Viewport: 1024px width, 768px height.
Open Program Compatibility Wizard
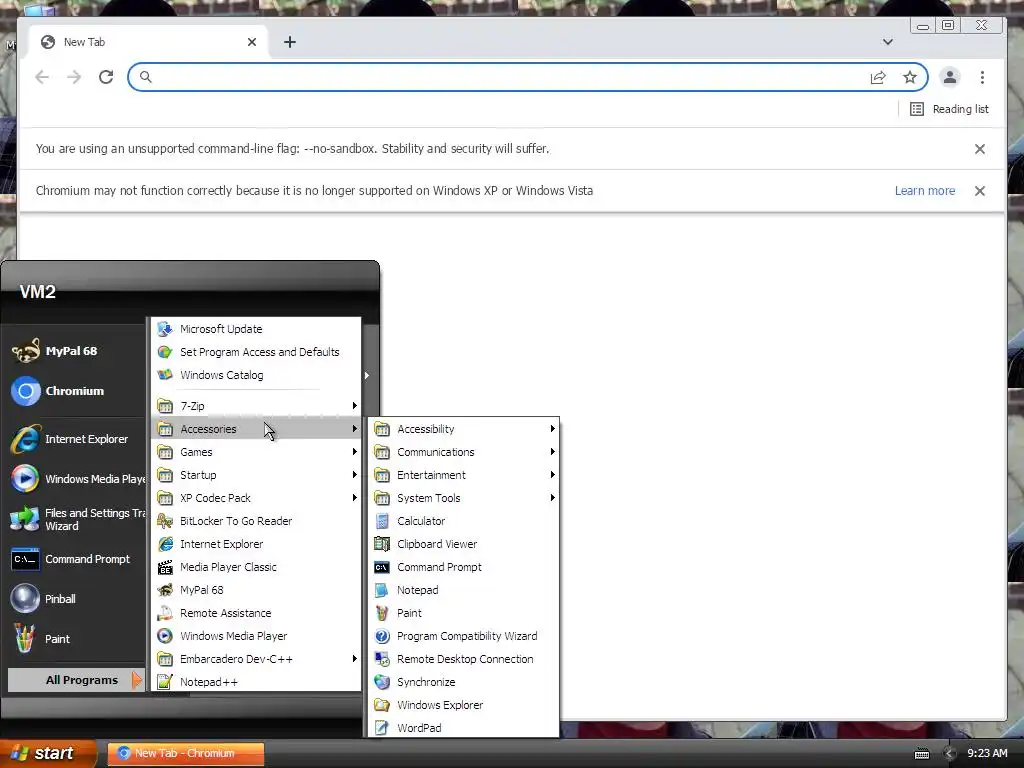[x=464, y=636]
